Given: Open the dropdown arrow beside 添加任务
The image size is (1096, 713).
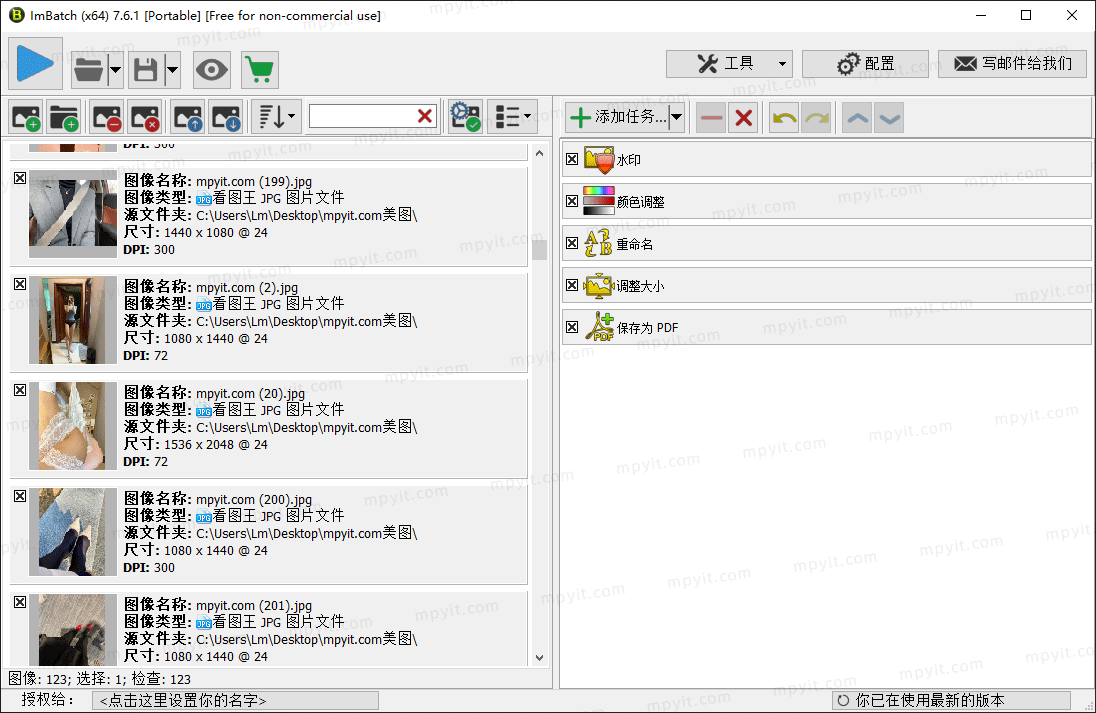Looking at the screenshot, I should 676,117.
